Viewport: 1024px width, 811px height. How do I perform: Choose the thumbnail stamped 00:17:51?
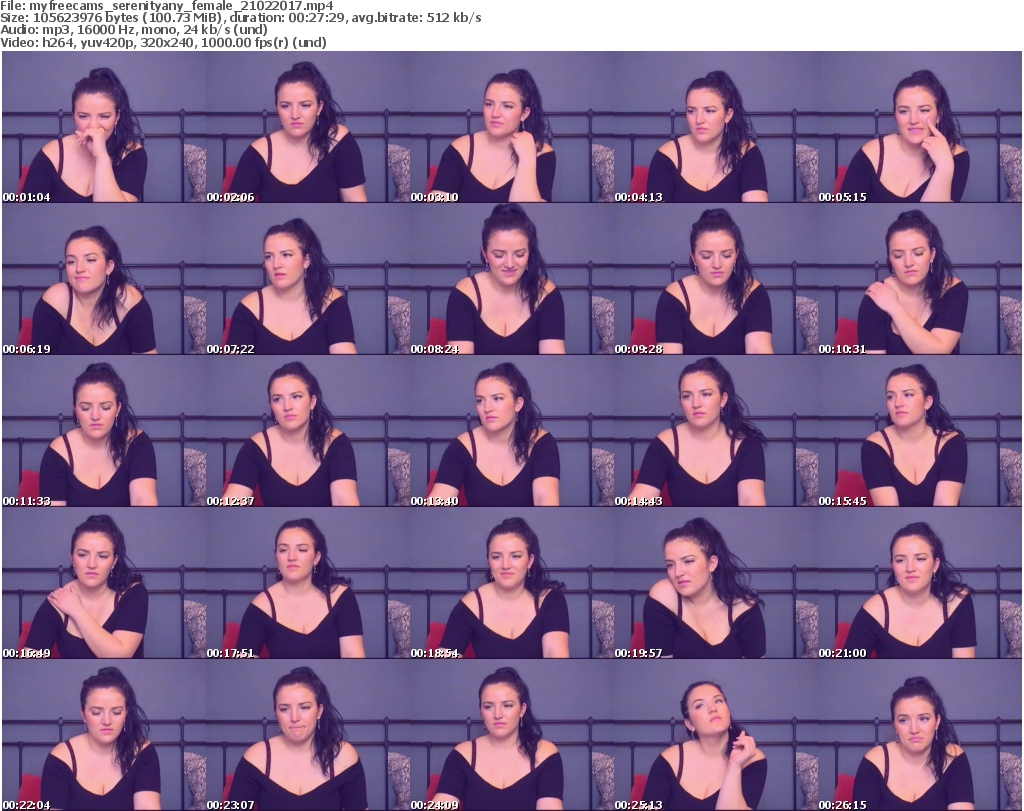tap(308, 583)
